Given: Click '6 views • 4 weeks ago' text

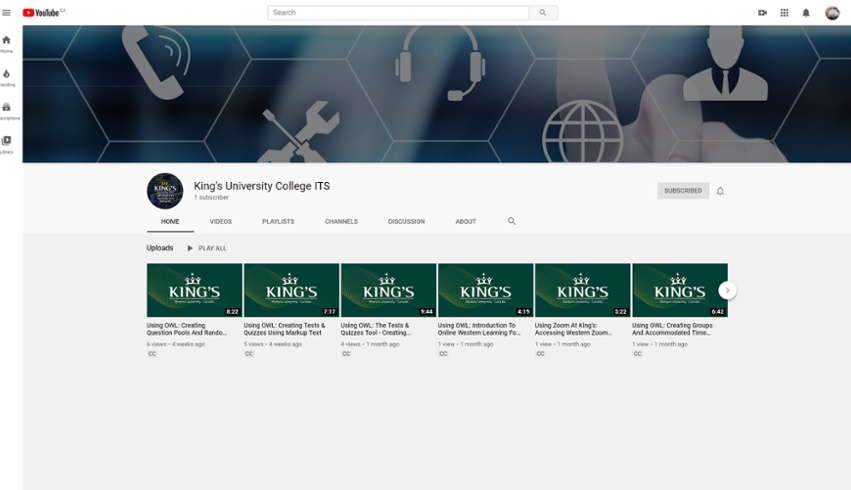Looking at the screenshot, I should (x=176, y=344).
